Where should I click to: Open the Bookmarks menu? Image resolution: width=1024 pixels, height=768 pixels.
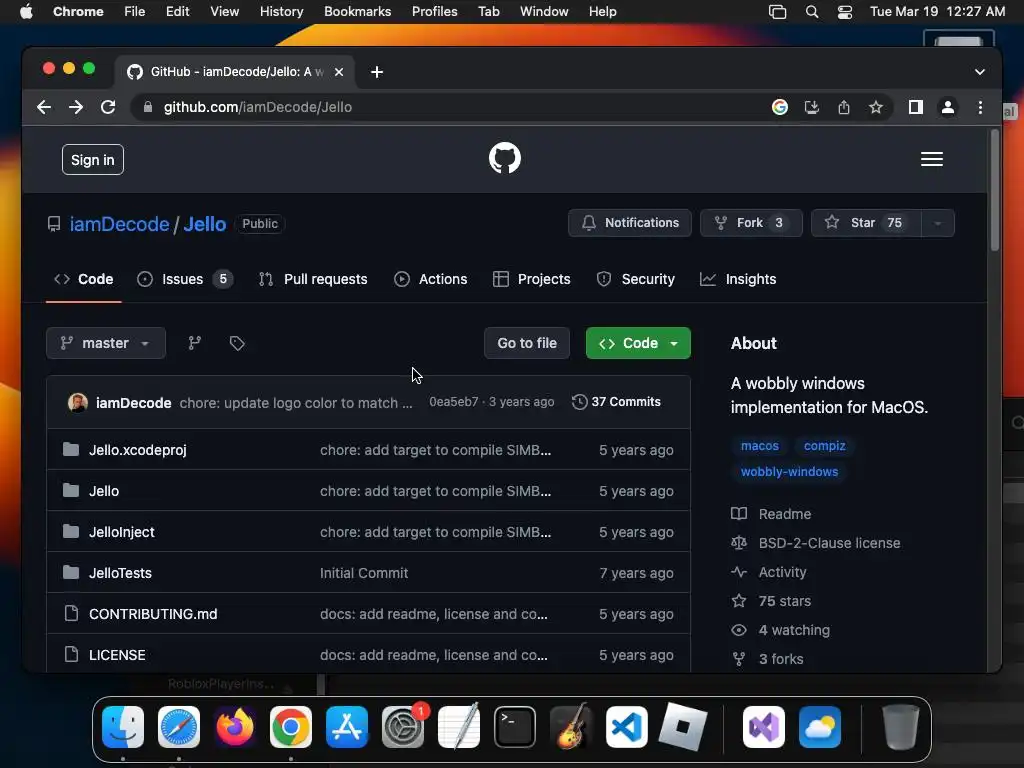(357, 12)
